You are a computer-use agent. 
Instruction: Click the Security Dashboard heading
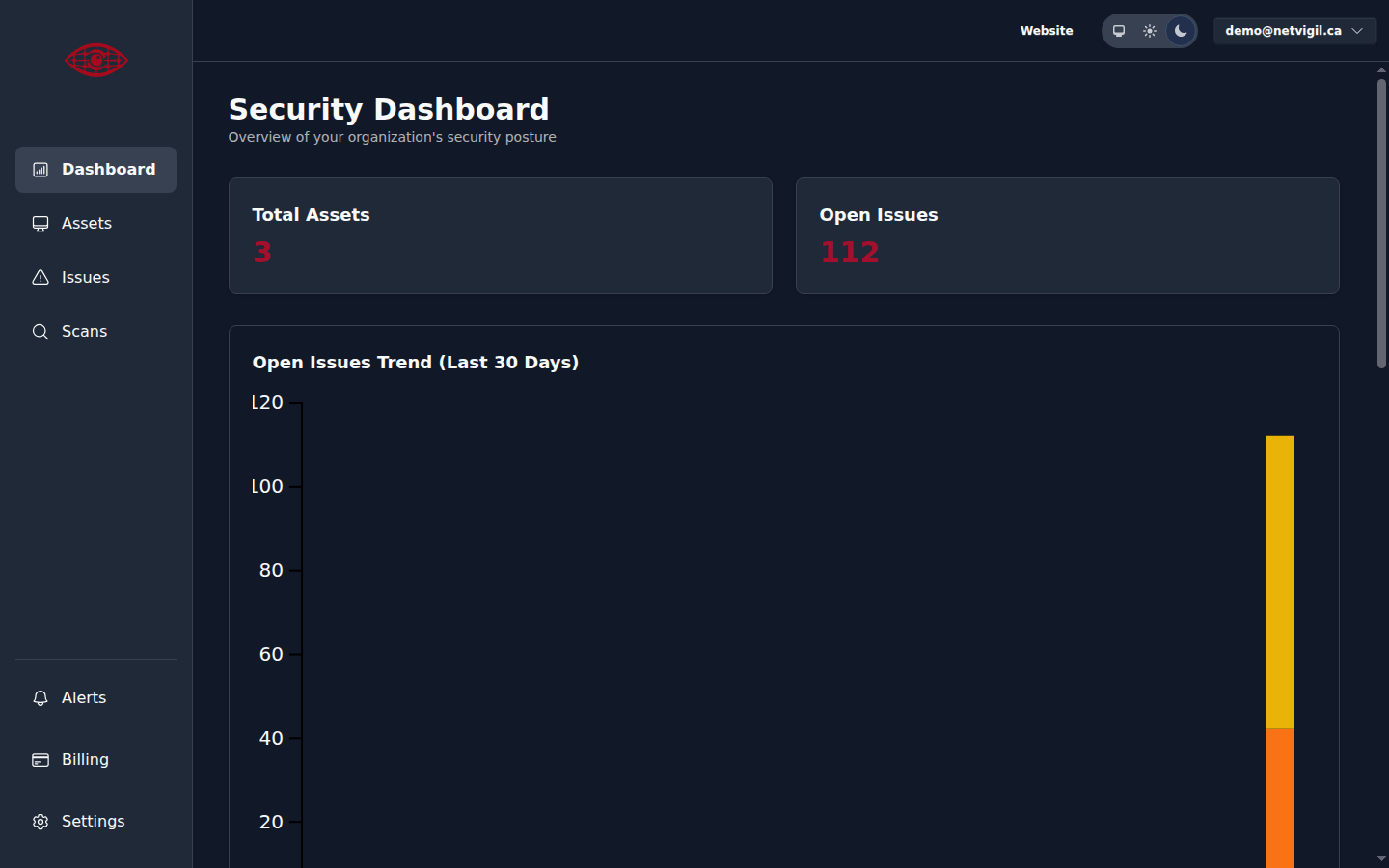pyautogui.click(x=389, y=109)
